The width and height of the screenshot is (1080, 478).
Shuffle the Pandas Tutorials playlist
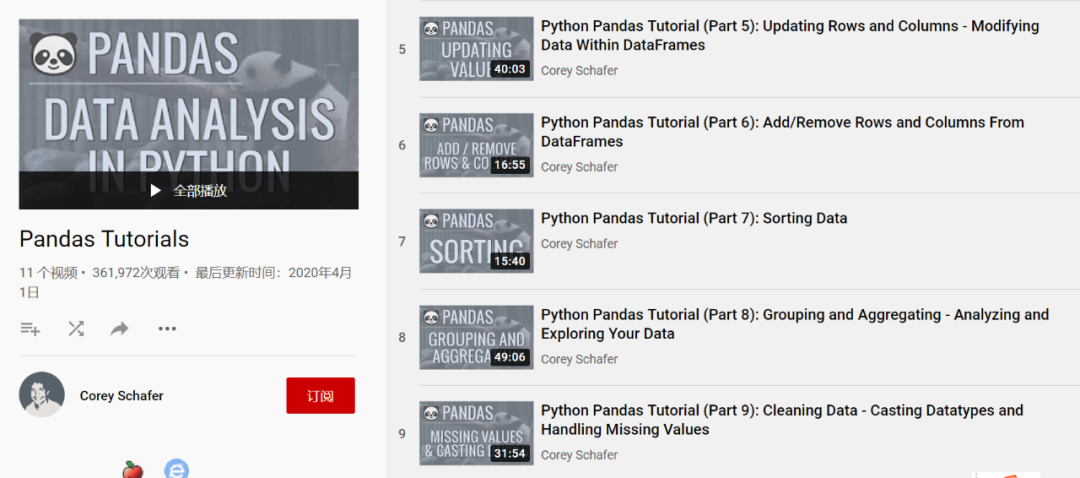pos(76,329)
